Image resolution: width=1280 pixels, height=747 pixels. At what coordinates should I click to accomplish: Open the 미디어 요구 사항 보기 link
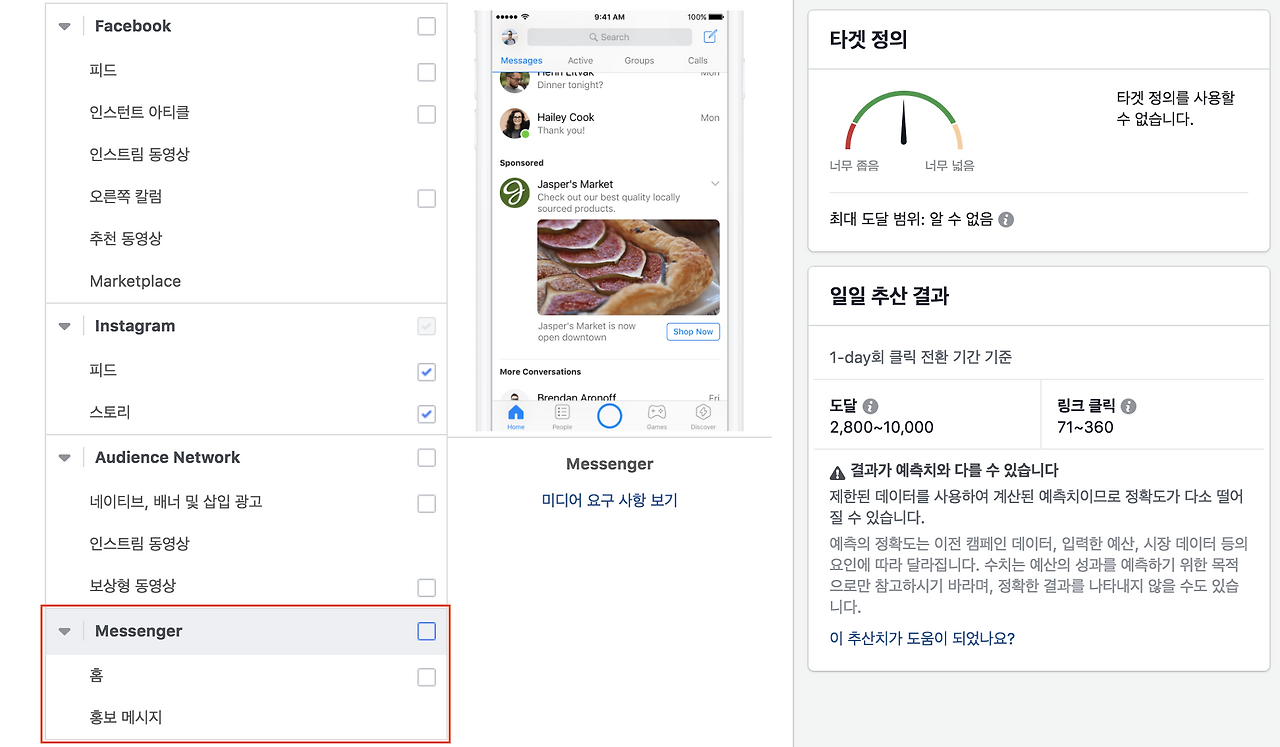pos(610,500)
